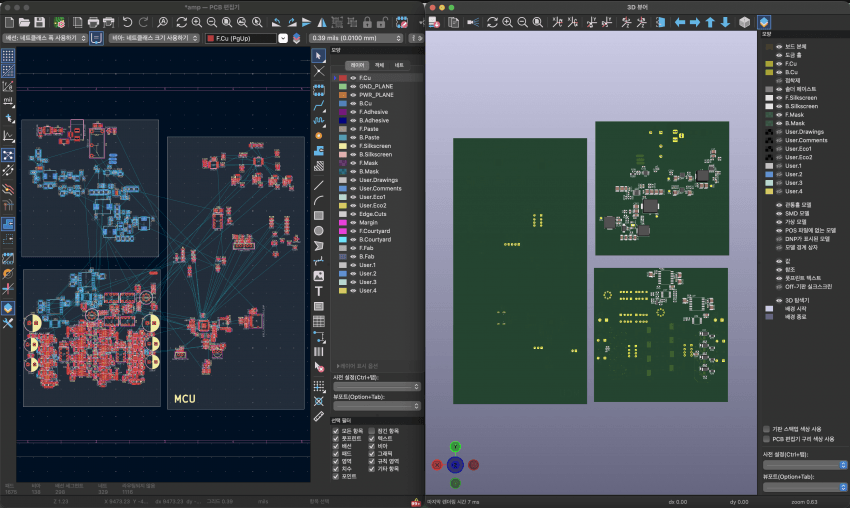Toggle orthographic projection cube in 3D viewer
This screenshot has width=850, height=508.
(x=744, y=22)
